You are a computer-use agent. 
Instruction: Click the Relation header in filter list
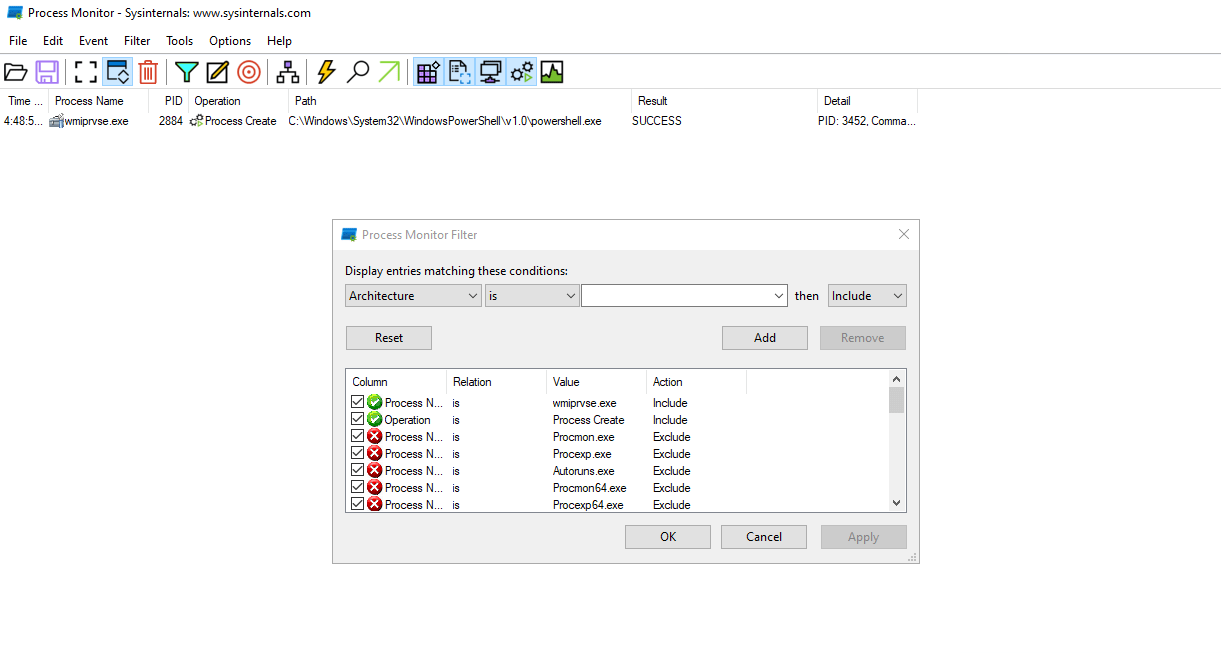496,382
